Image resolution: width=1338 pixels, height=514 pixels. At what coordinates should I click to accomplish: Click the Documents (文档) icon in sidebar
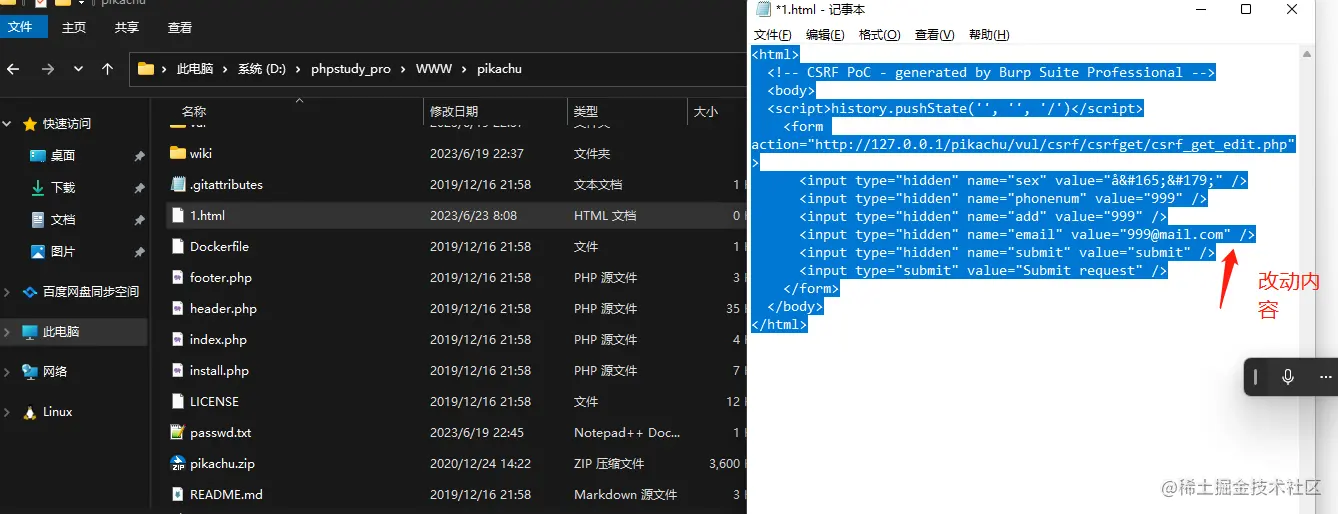[x=38, y=219]
